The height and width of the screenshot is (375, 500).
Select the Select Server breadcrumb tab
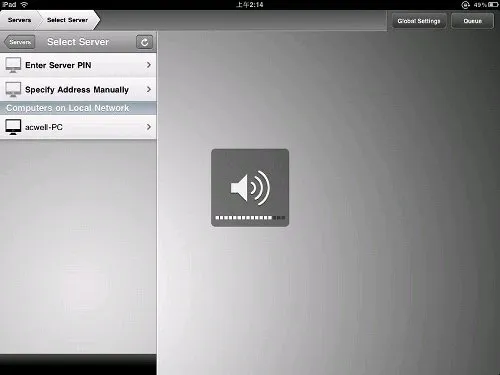(68, 20)
